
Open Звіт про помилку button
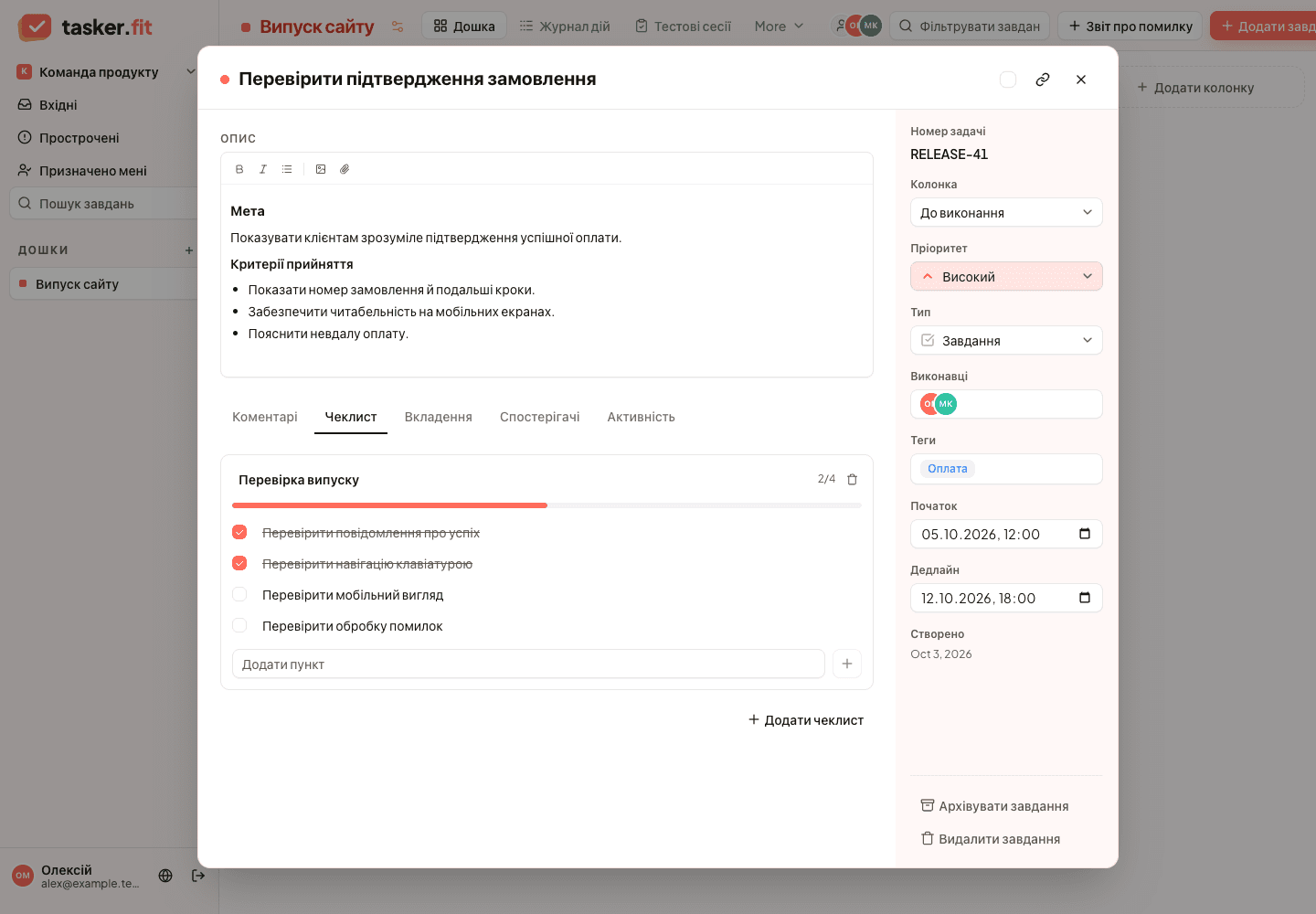(1130, 26)
